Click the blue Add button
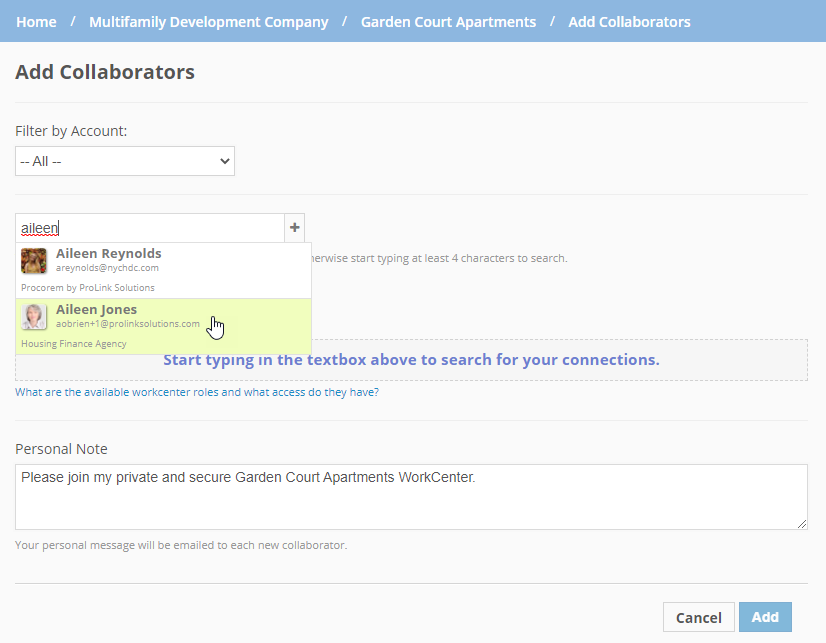The height and width of the screenshot is (643, 826). pos(765,617)
